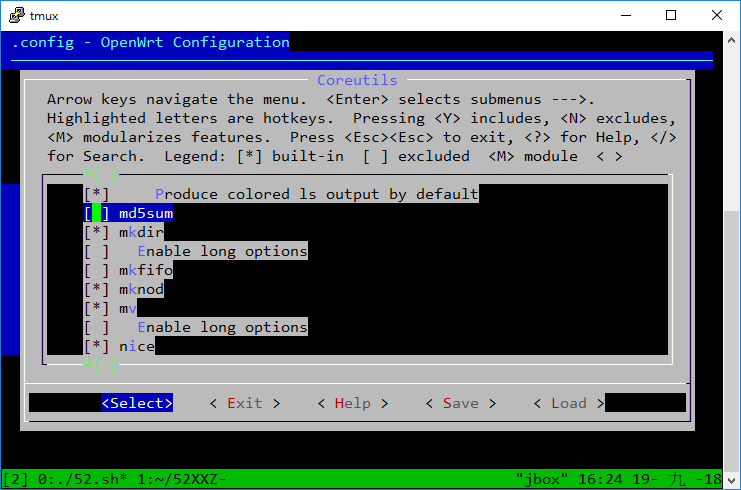Toggle the mkdir checkbox
The image size is (741, 490).
coord(96,232)
